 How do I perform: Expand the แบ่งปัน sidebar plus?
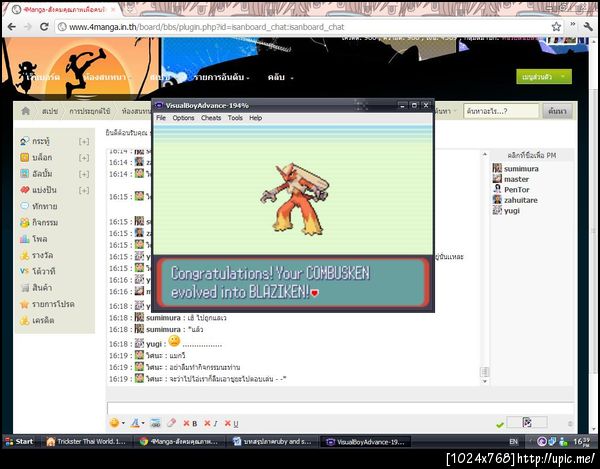pos(84,190)
